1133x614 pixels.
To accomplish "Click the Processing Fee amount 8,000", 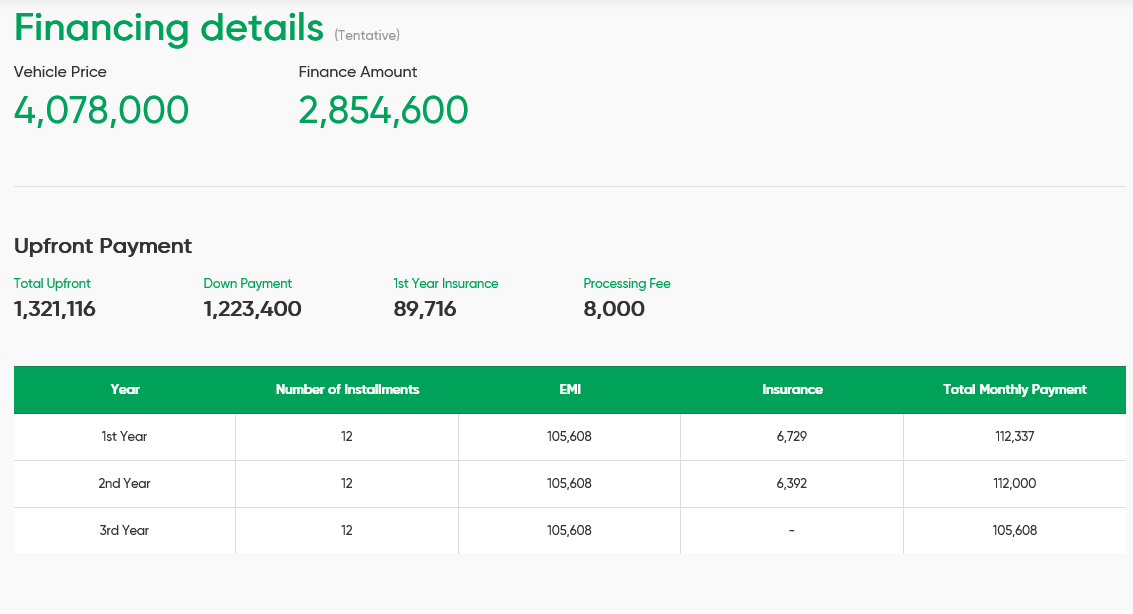I will pyautogui.click(x=614, y=309).
